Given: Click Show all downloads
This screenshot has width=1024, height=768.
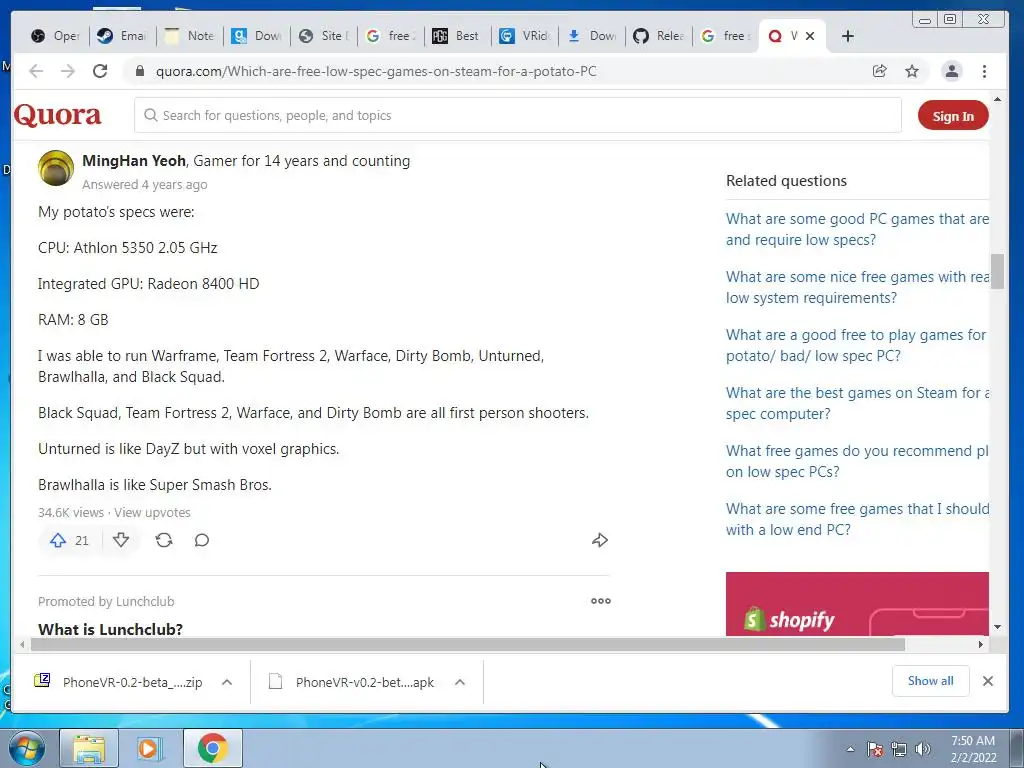Looking at the screenshot, I should 930,680.
